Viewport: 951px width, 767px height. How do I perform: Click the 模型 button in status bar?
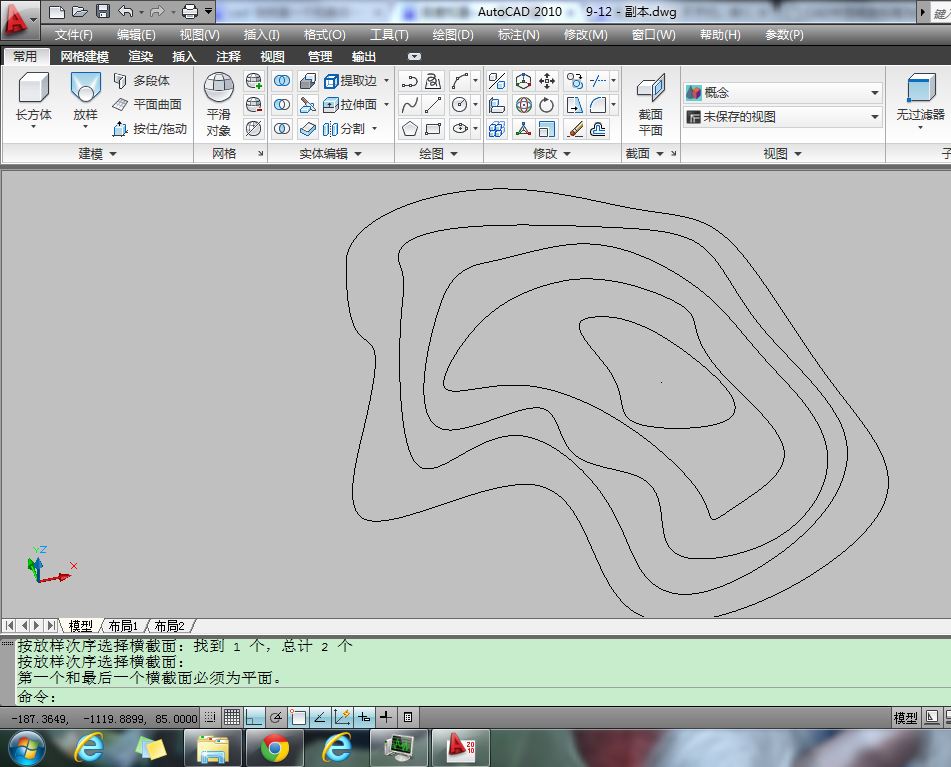click(x=906, y=718)
